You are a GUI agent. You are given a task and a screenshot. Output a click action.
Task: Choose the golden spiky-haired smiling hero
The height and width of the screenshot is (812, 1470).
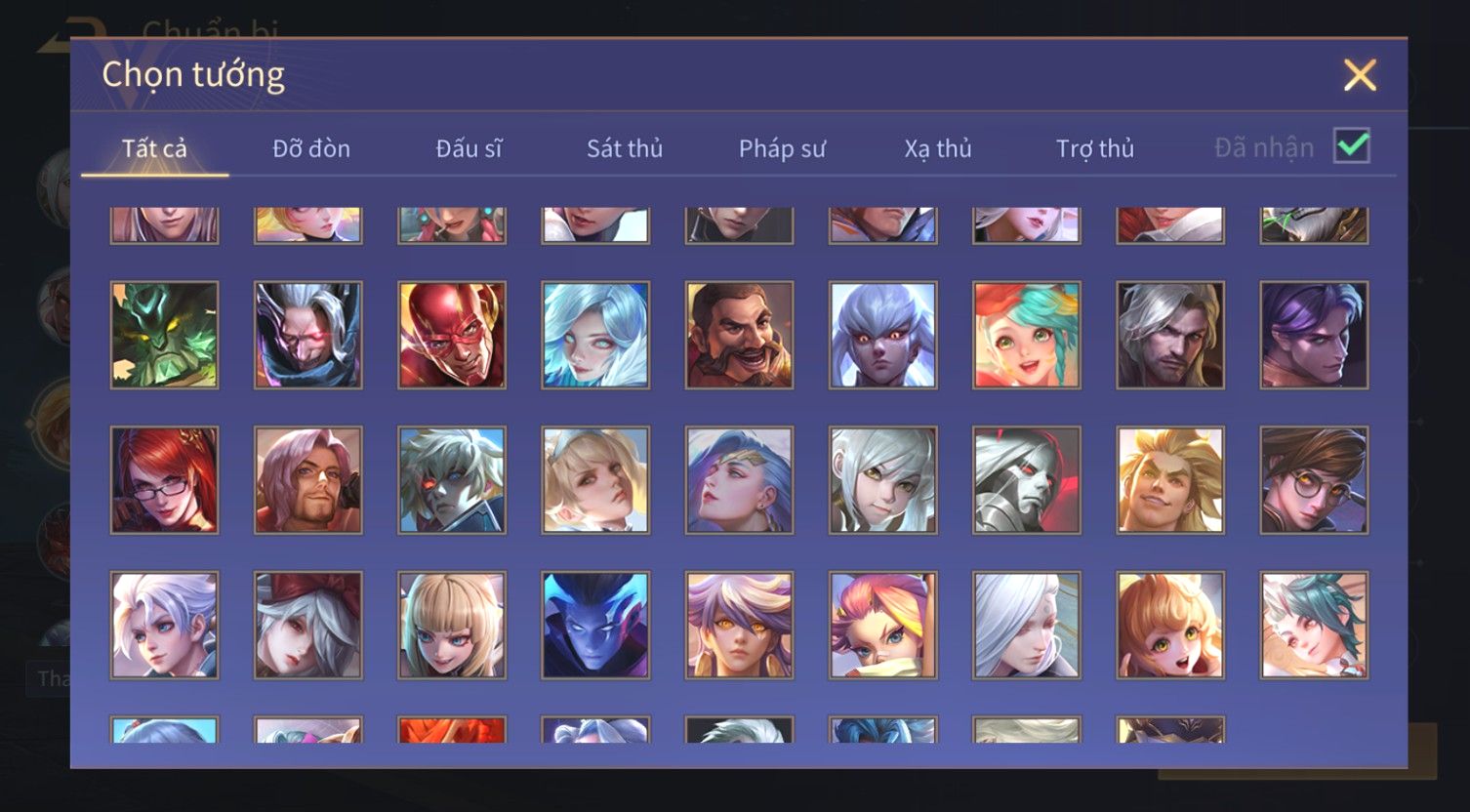(x=1170, y=480)
